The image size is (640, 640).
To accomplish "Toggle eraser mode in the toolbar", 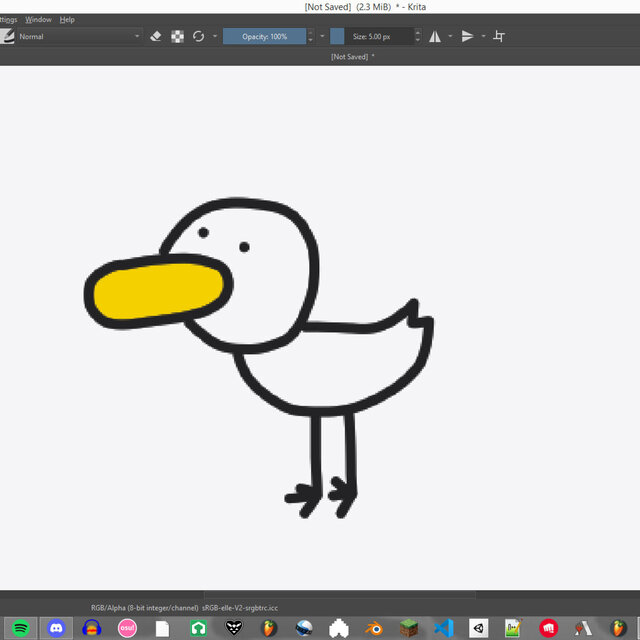I will (x=156, y=36).
